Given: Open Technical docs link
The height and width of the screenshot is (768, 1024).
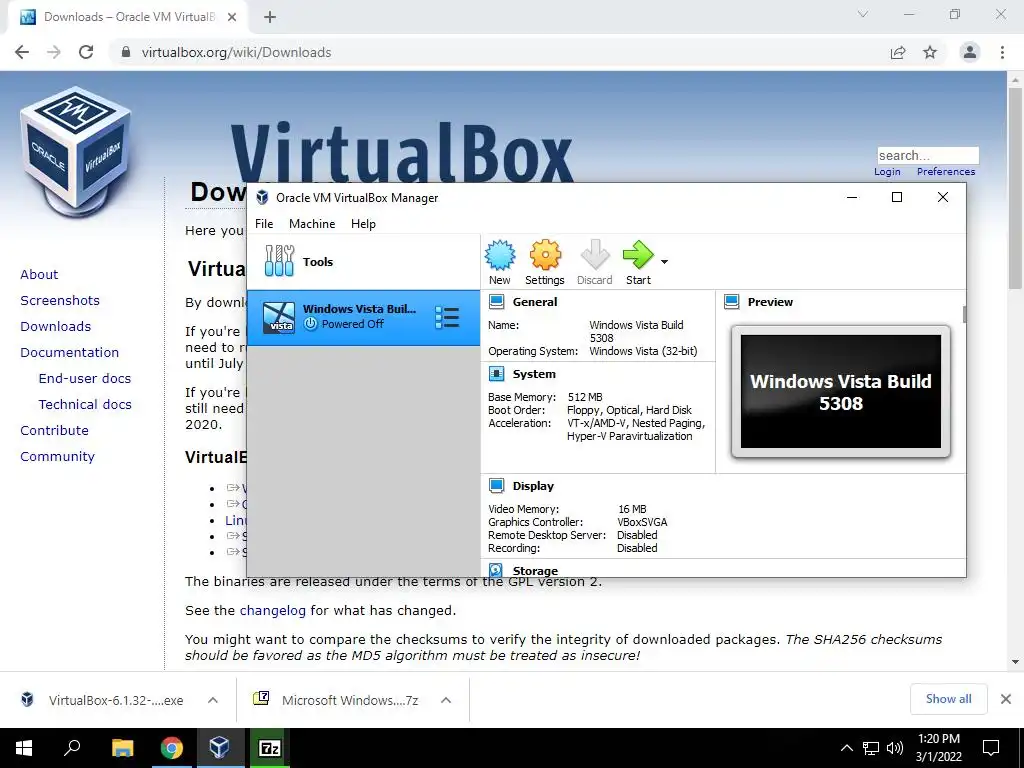Looking at the screenshot, I should click(85, 405).
